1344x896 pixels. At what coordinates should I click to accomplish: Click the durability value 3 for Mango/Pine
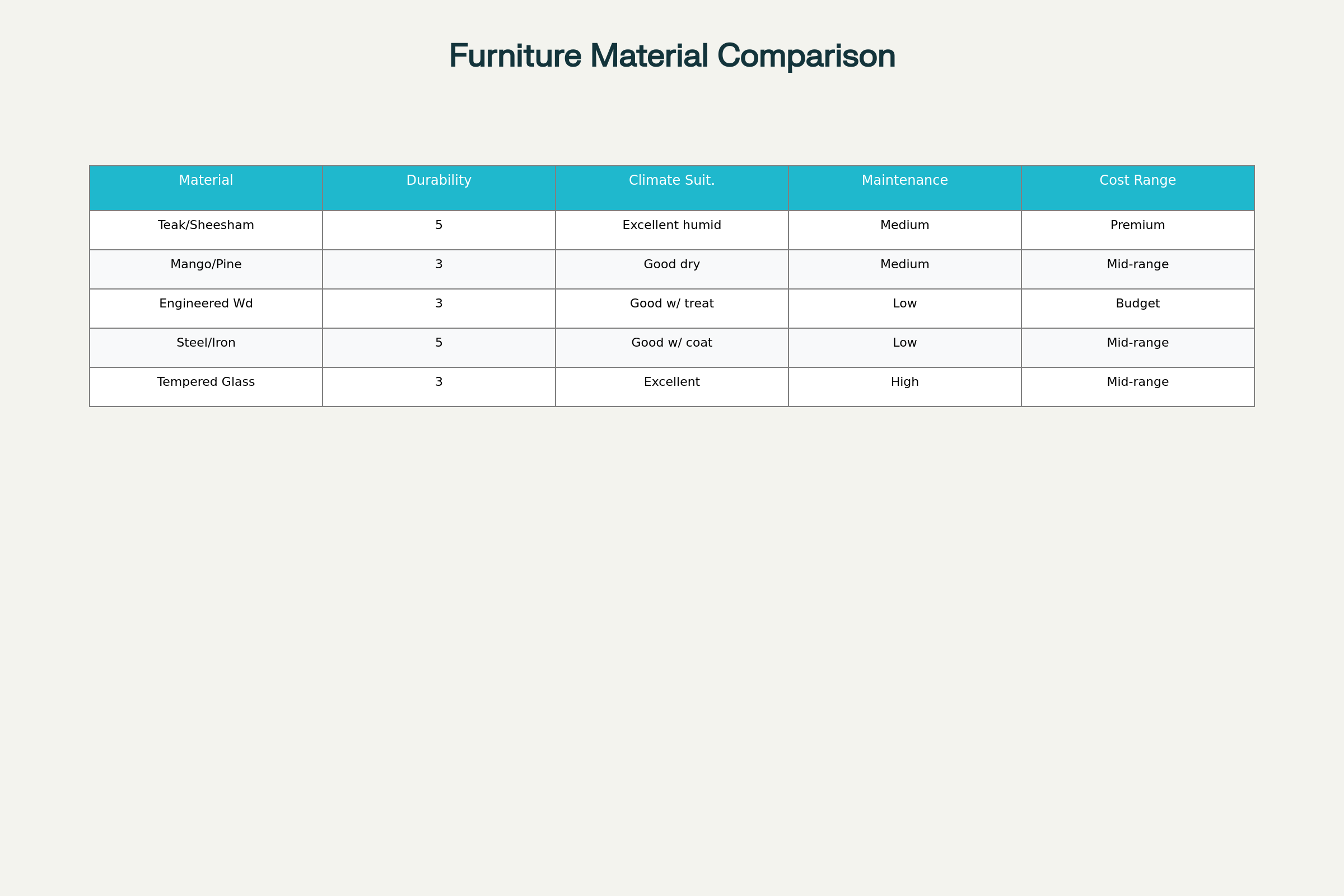click(x=438, y=264)
